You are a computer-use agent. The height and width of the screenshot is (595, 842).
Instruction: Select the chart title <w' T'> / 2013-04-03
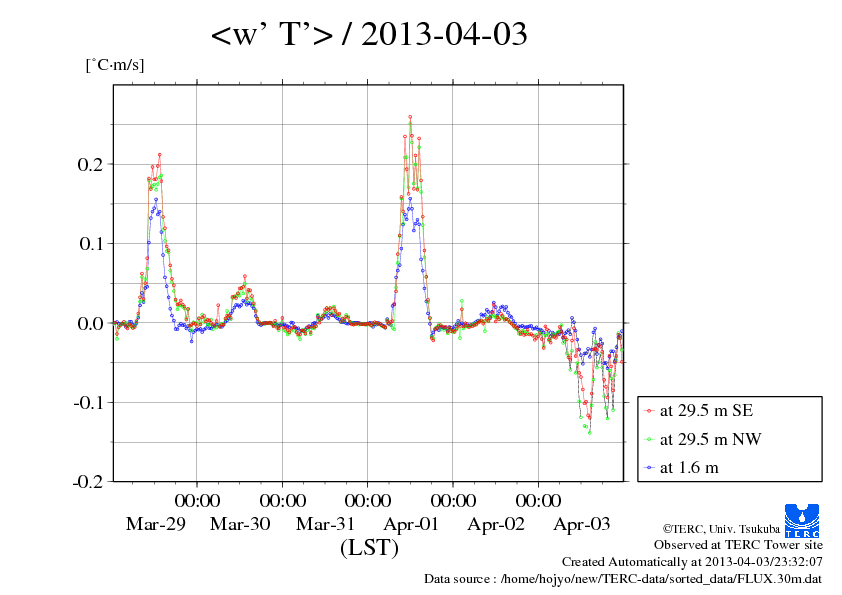click(x=369, y=36)
